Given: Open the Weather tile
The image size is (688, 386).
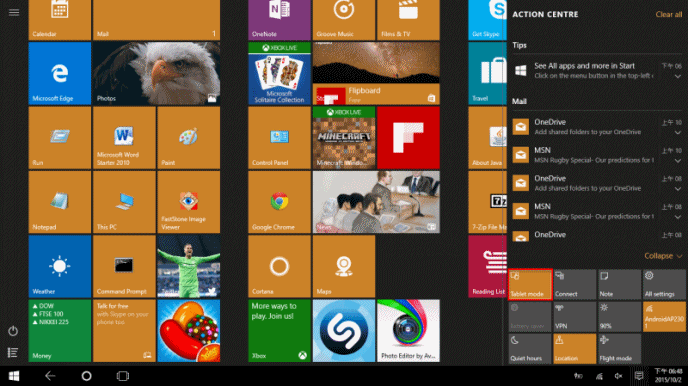Looking at the screenshot, I should click(60, 266).
